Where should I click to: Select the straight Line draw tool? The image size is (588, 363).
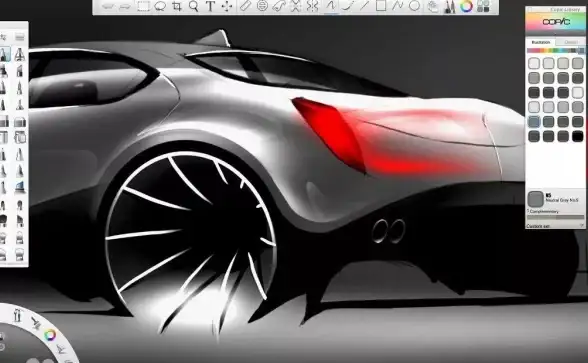pyautogui.click(x=364, y=6)
